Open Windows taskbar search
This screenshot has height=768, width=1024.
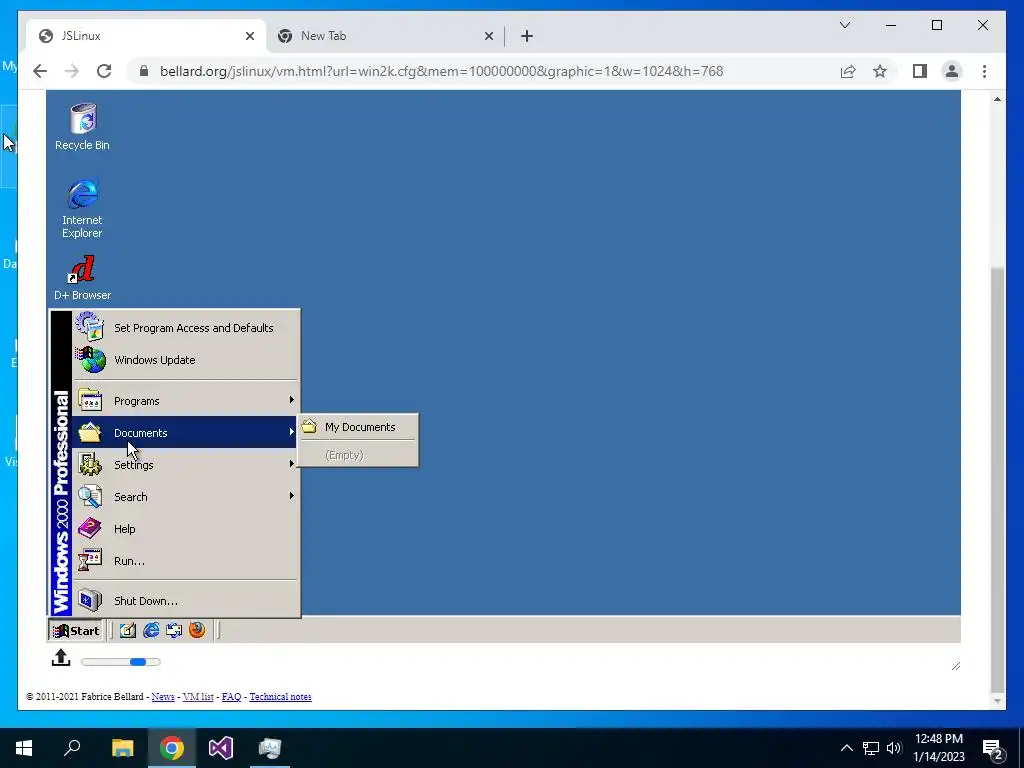pyautogui.click(x=72, y=748)
